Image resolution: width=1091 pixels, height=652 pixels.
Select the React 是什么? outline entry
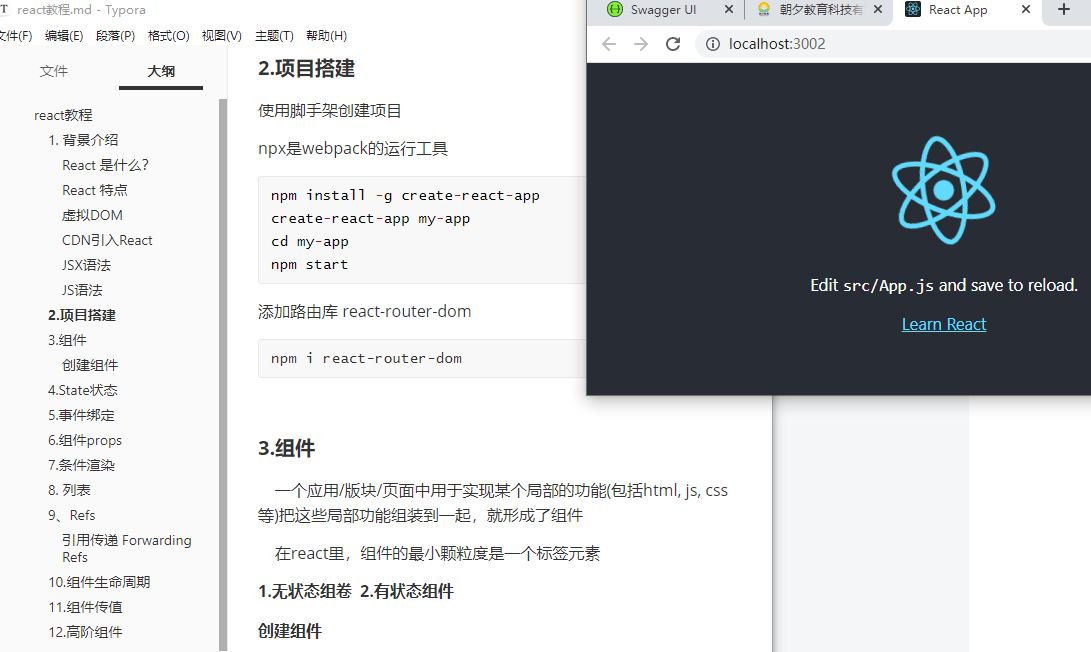(x=105, y=164)
